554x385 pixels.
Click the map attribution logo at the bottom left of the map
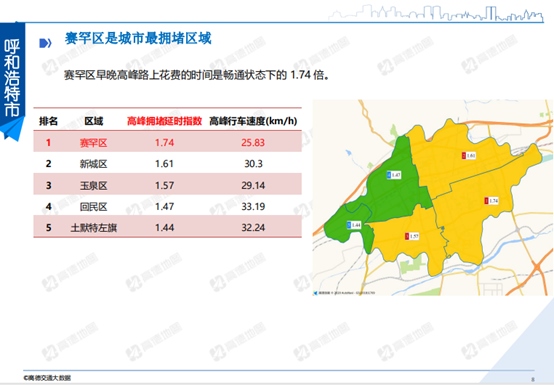(x=315, y=293)
